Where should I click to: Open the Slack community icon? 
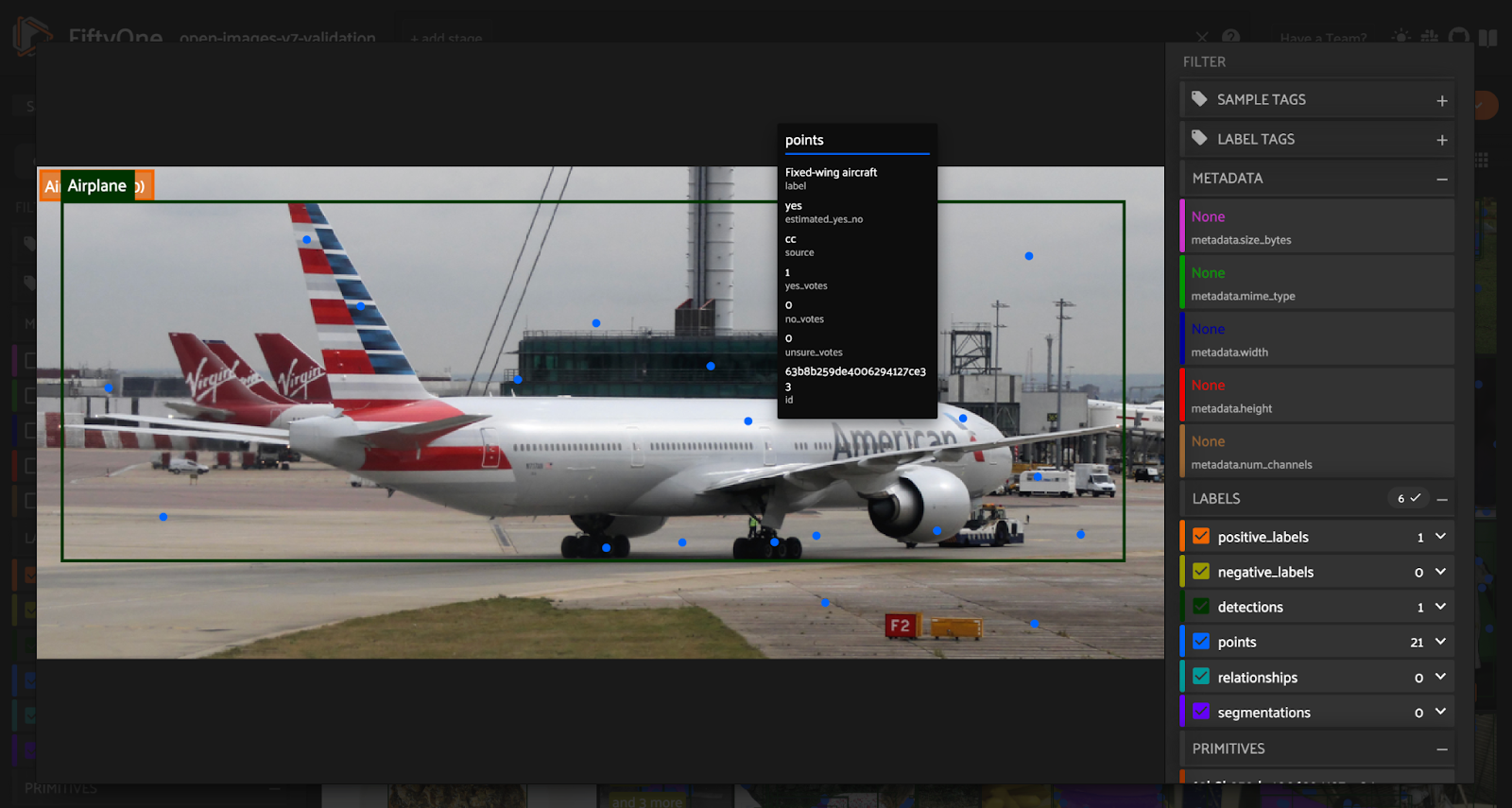click(1430, 37)
